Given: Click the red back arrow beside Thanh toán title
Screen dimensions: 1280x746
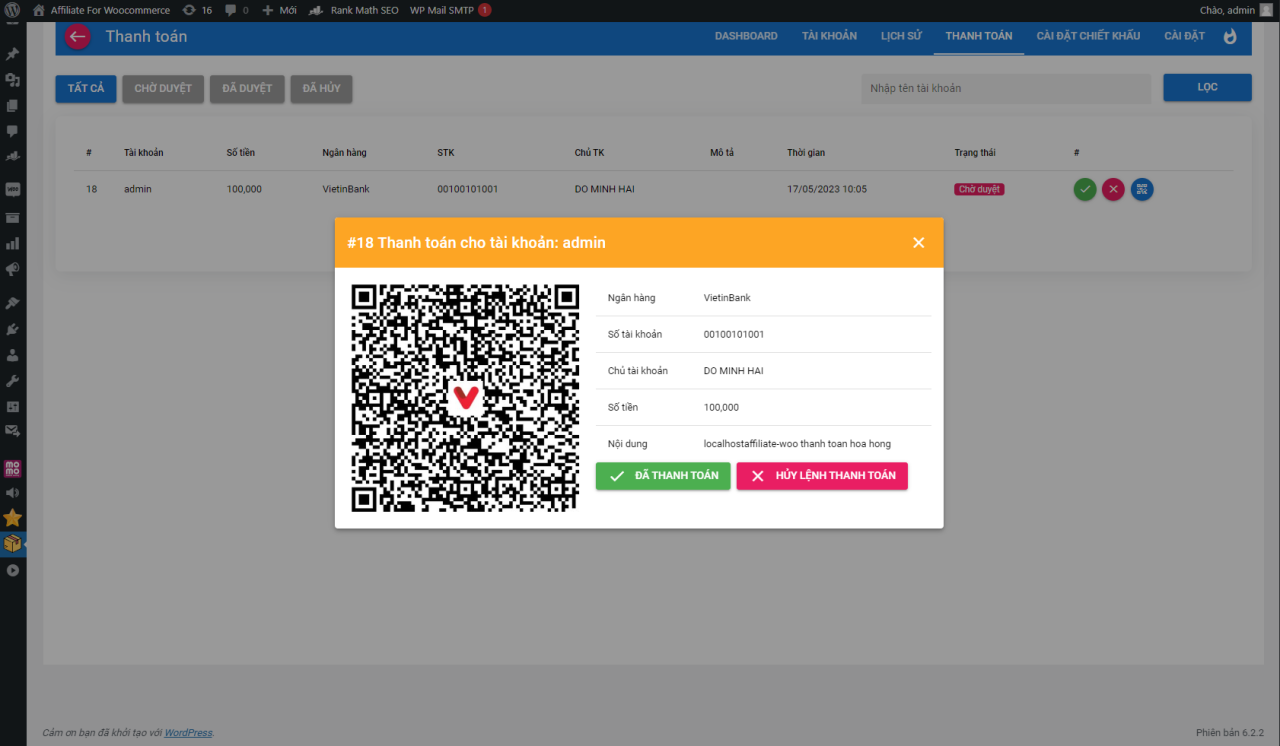Looking at the screenshot, I should click(x=77, y=36).
